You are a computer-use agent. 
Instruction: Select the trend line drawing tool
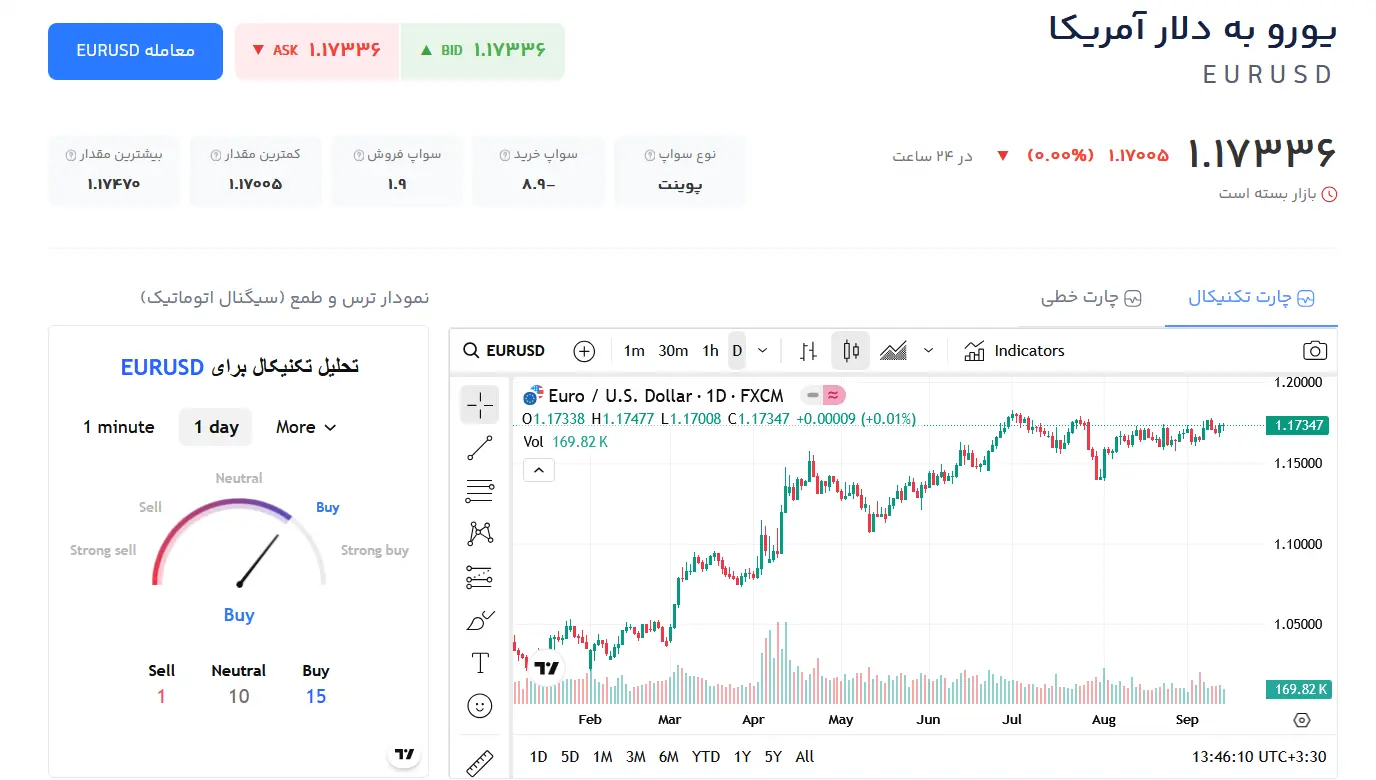pos(480,448)
